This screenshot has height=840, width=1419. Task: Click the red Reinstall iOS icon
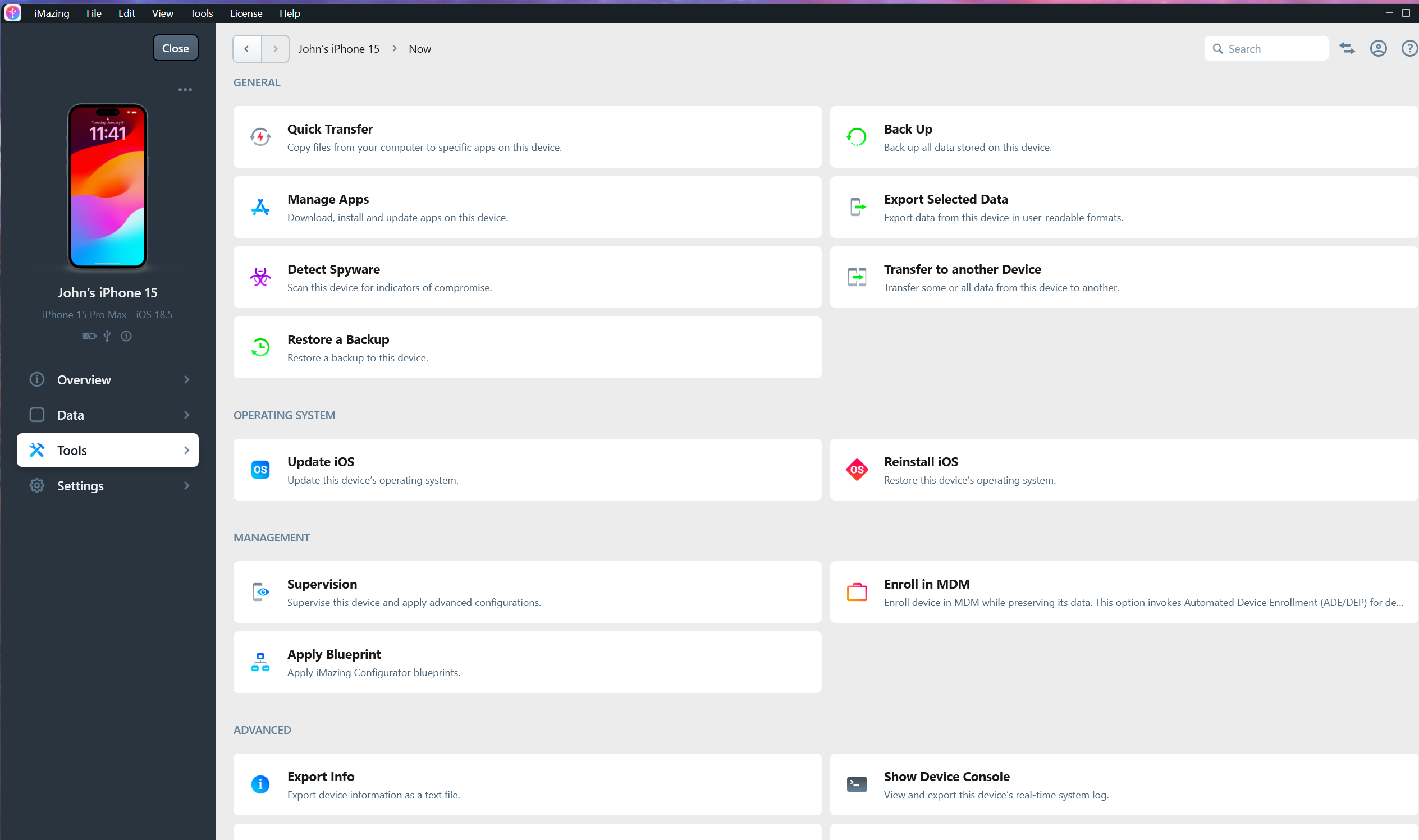click(x=857, y=470)
